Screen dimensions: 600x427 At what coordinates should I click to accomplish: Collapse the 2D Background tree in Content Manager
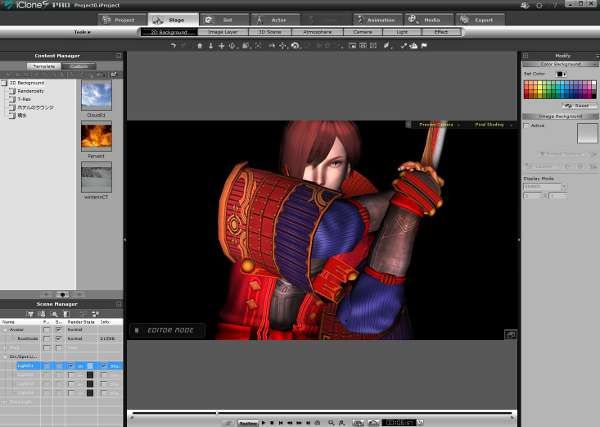click(x=4, y=83)
